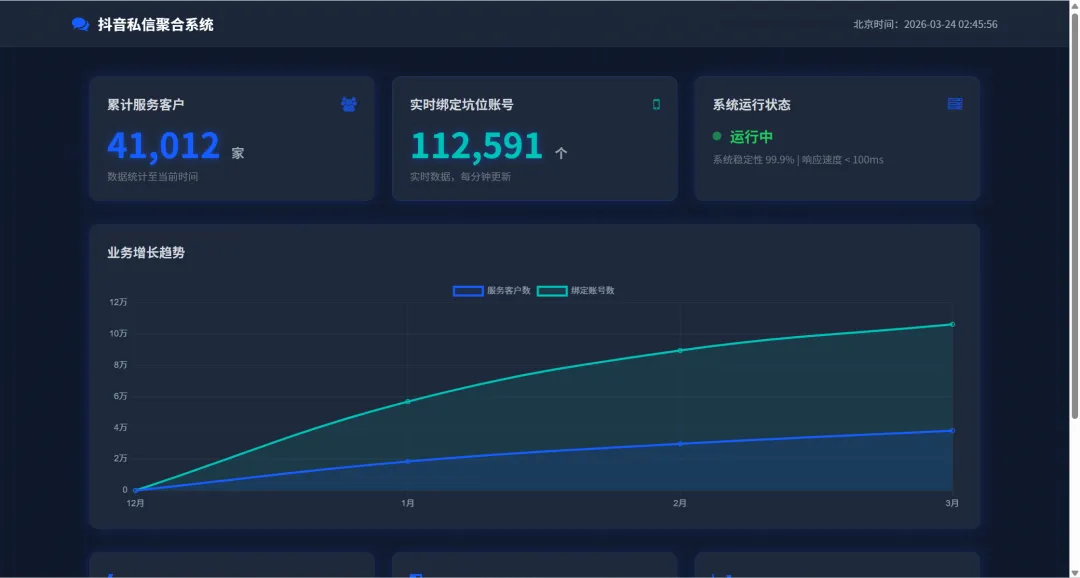Click the 实时绑定坑位账号 card heading
This screenshot has width=1080, height=578.
(461, 105)
